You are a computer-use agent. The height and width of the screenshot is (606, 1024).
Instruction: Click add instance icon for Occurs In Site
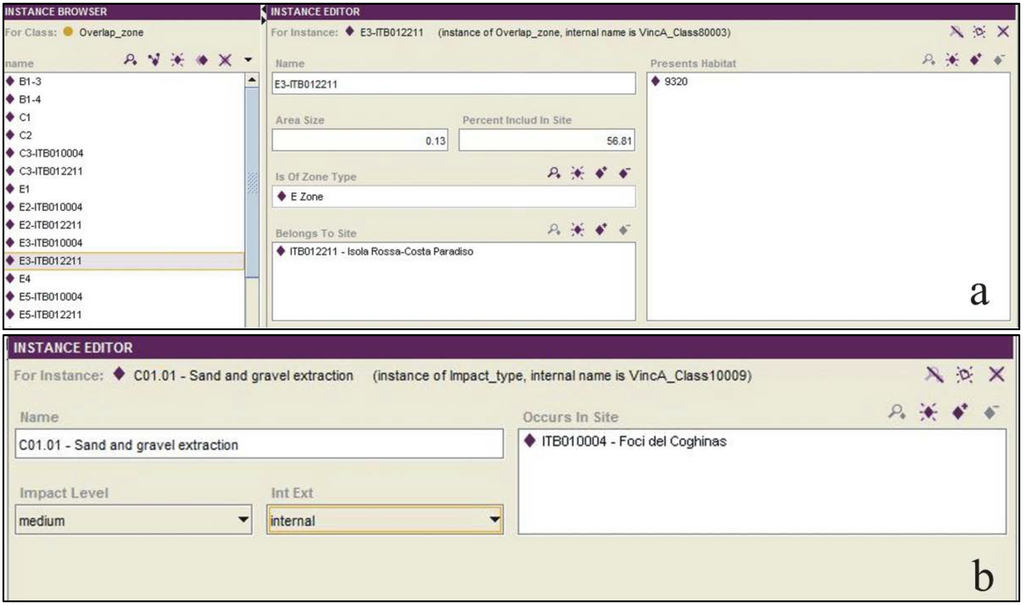pyautogui.click(x=959, y=412)
